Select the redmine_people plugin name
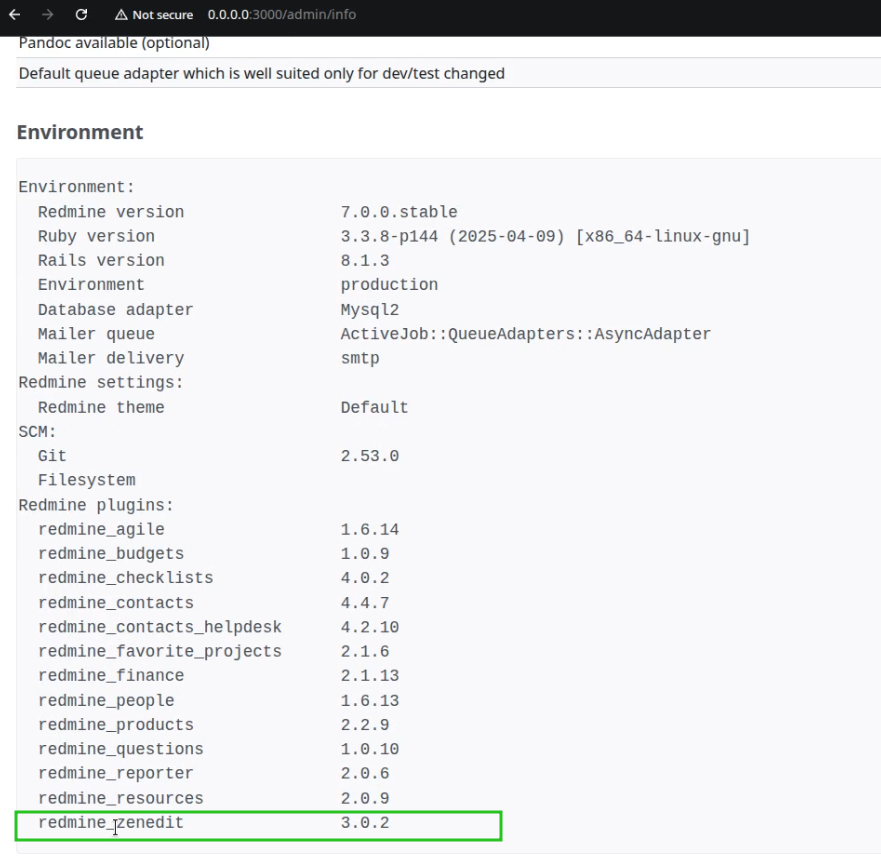This screenshot has width=881, height=862. (106, 701)
